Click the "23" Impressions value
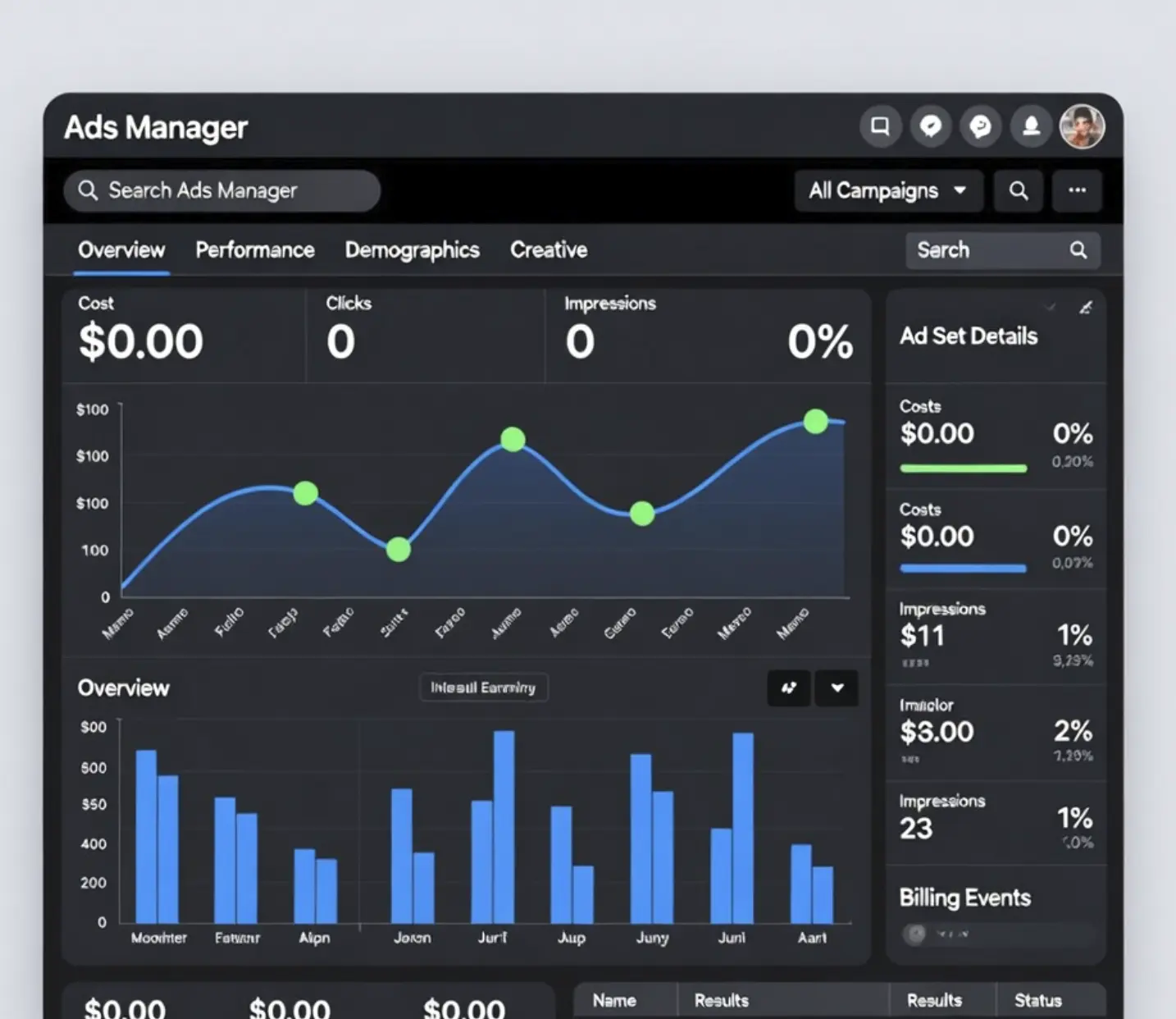Screen dimensions: 1176x1019 coord(916,828)
